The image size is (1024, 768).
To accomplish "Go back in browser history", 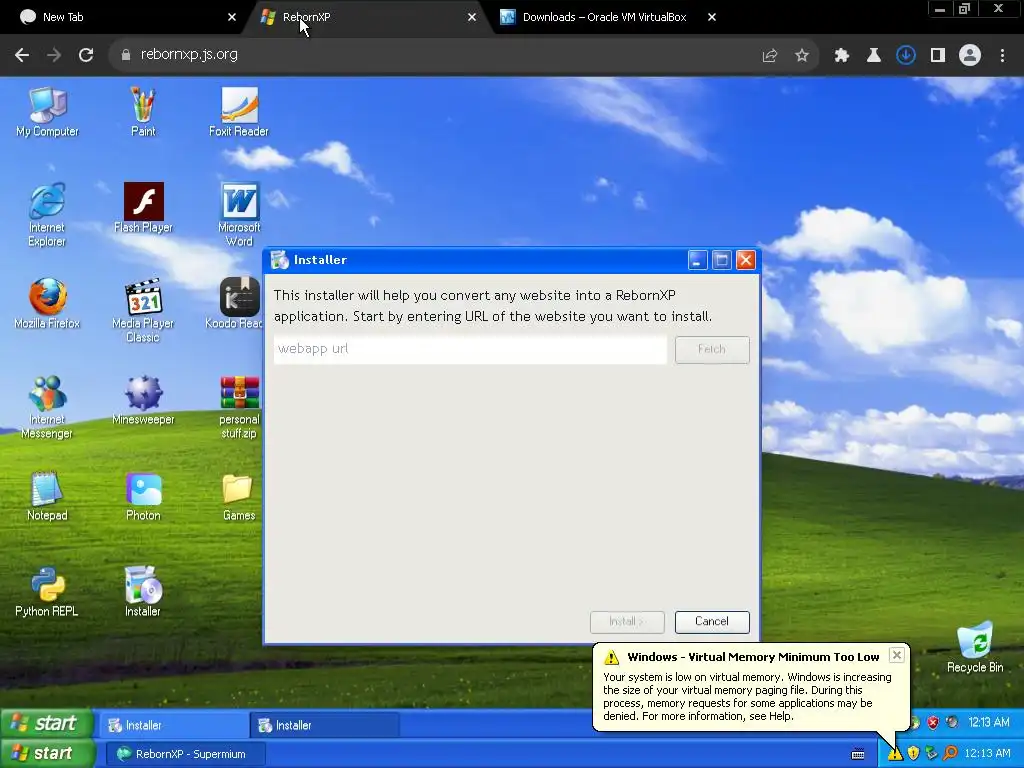I will coord(22,55).
